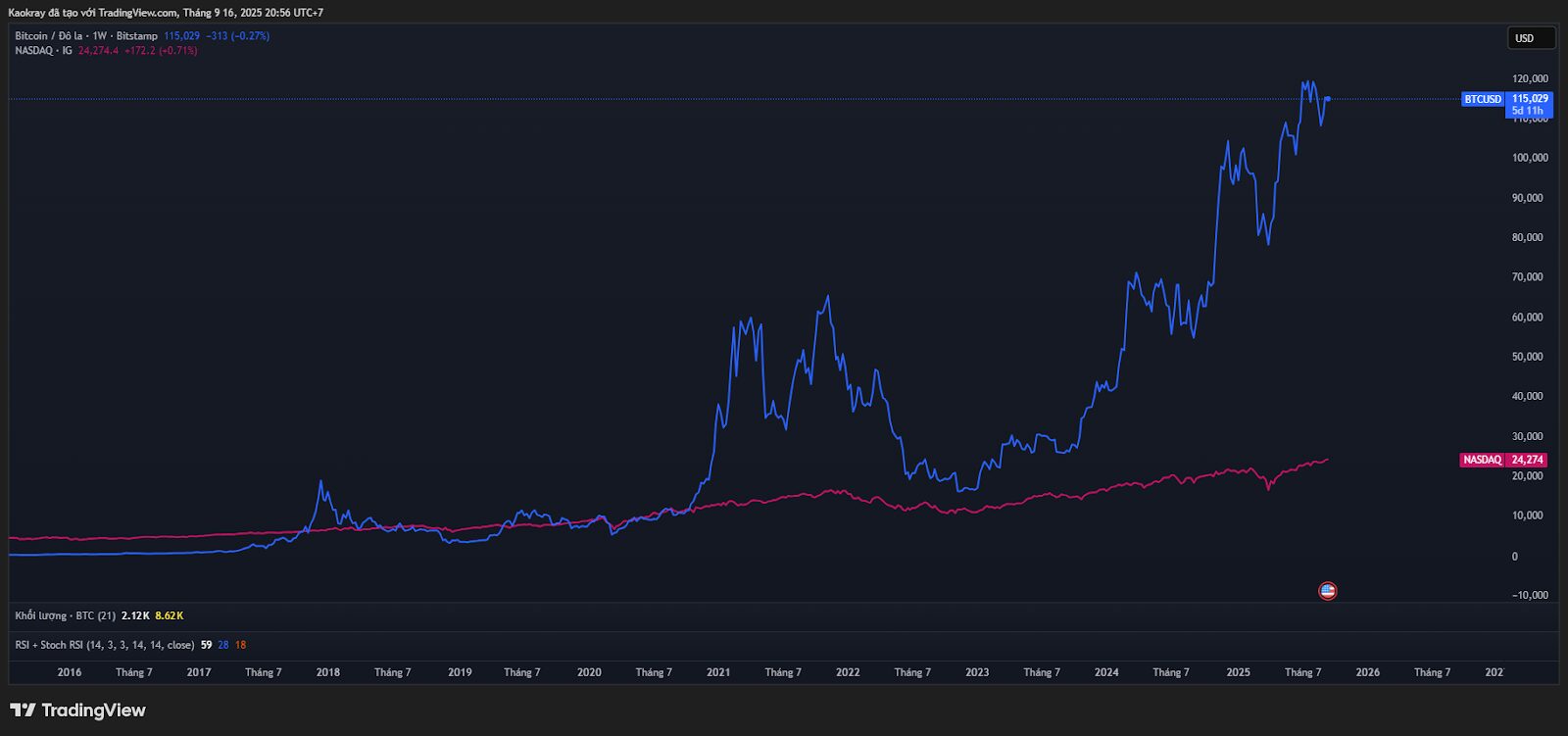Click the 2018 label on time axis

point(328,672)
